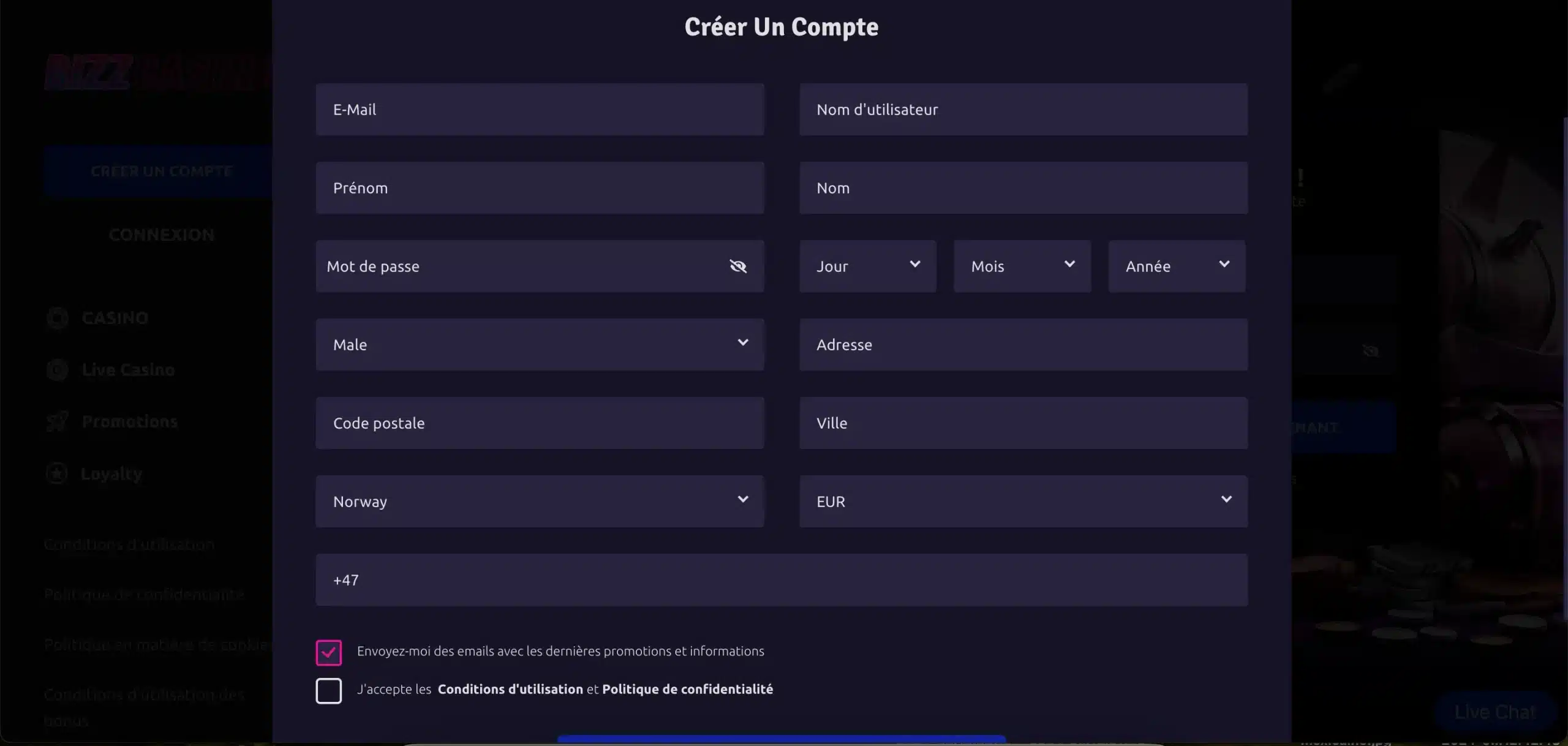Click the E-Mail input field
The image size is (1568, 746).
coord(540,110)
